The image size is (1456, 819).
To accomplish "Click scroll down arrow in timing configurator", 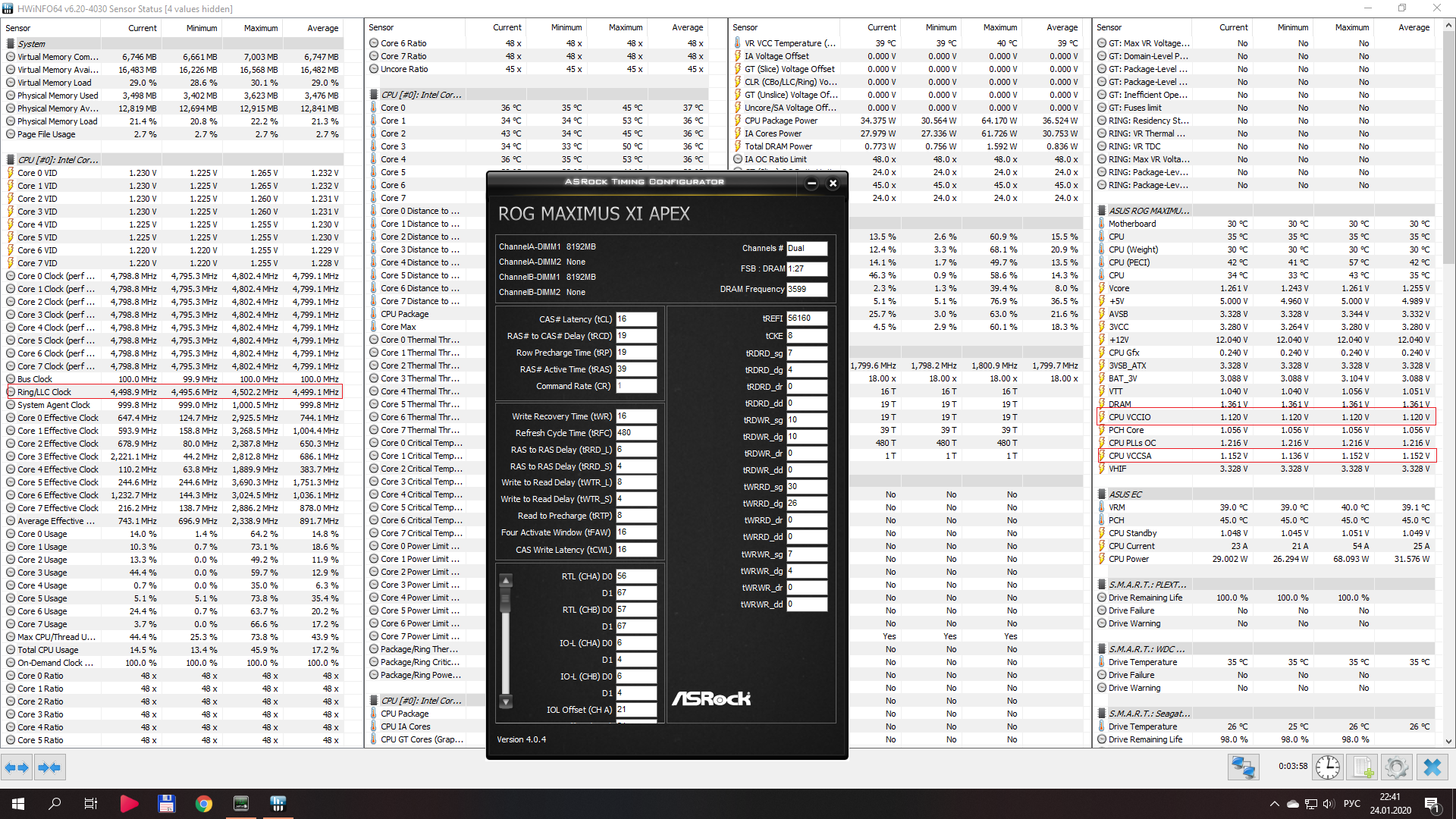I will pyautogui.click(x=506, y=701).
